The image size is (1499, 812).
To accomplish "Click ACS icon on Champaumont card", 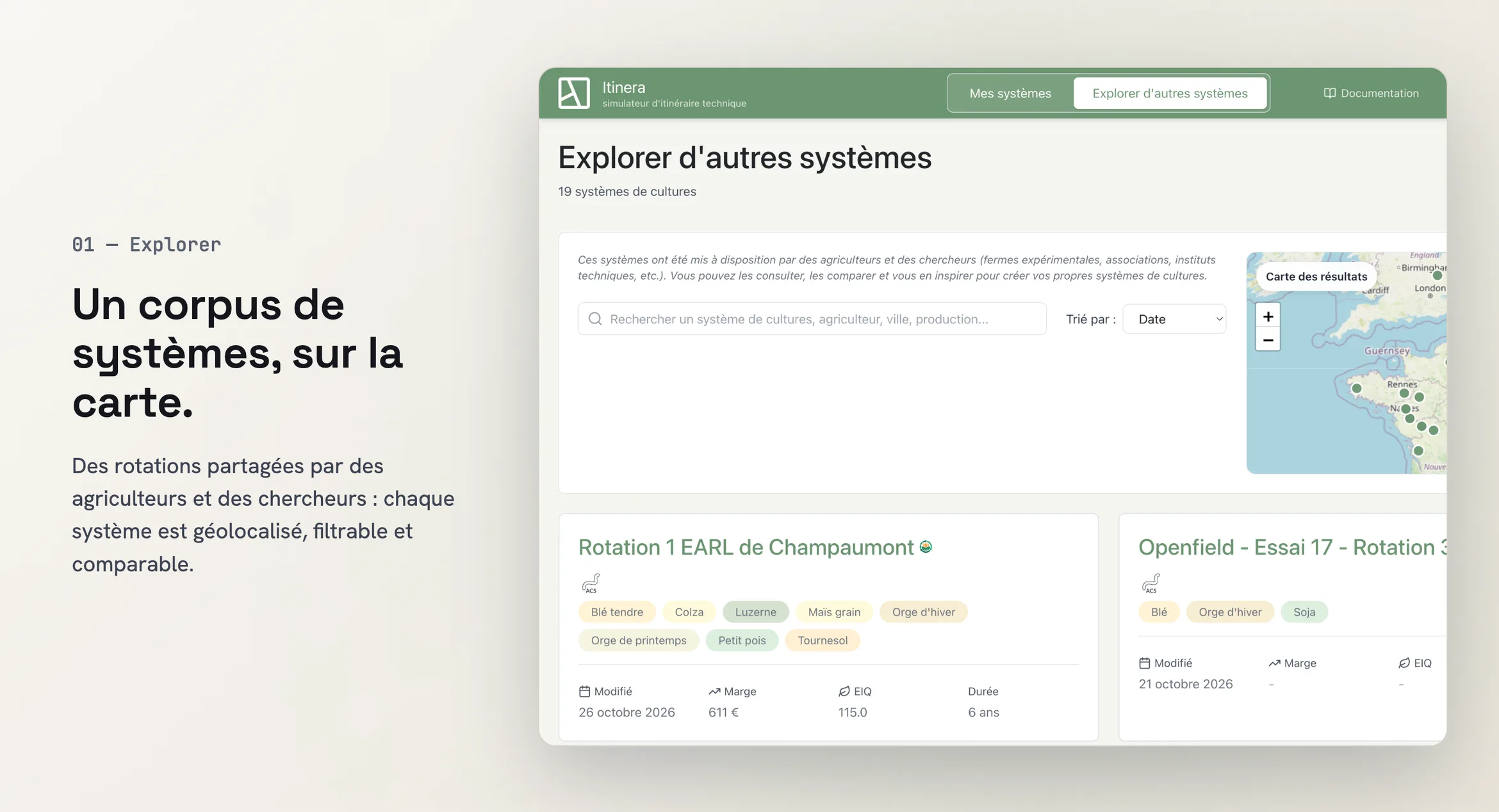I will tap(591, 583).
